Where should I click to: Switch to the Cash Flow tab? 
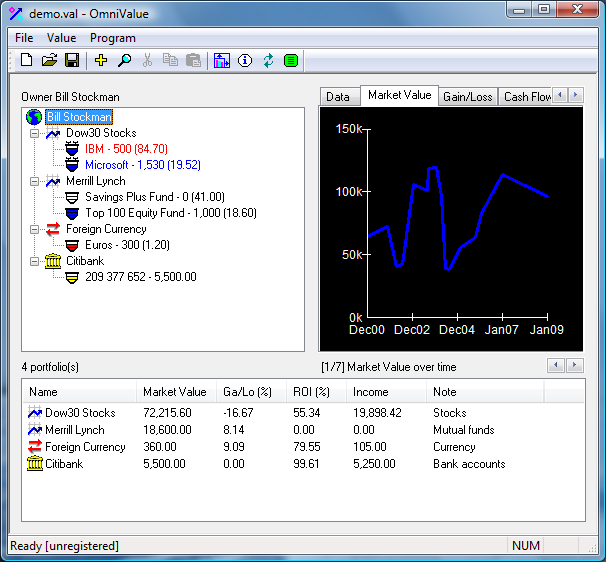pos(526,97)
